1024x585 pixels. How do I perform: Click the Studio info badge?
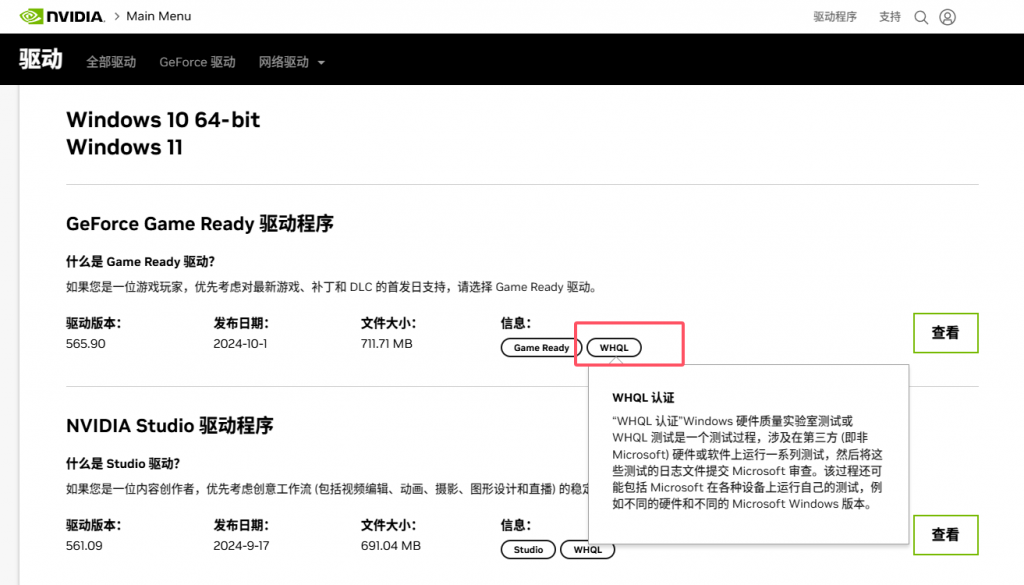(528, 550)
